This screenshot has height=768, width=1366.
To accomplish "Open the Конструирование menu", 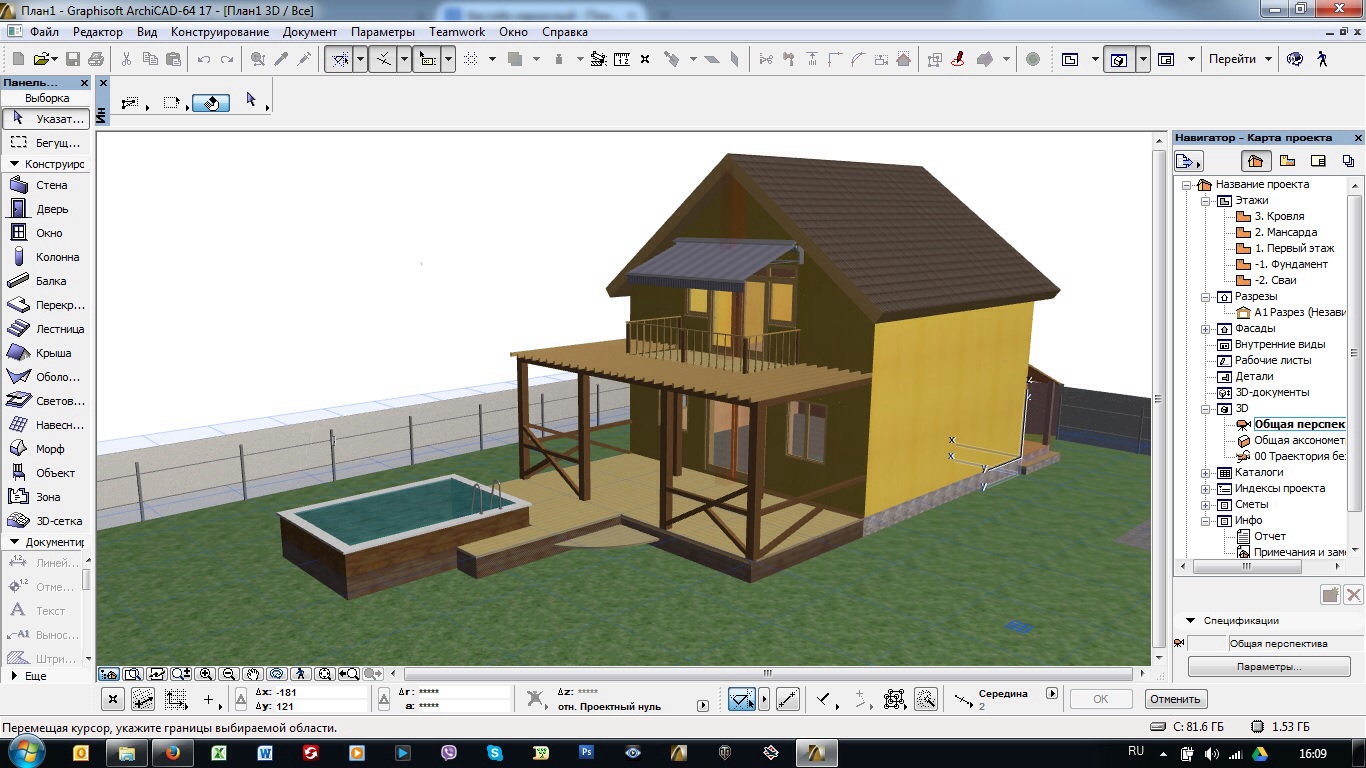I will (220, 32).
